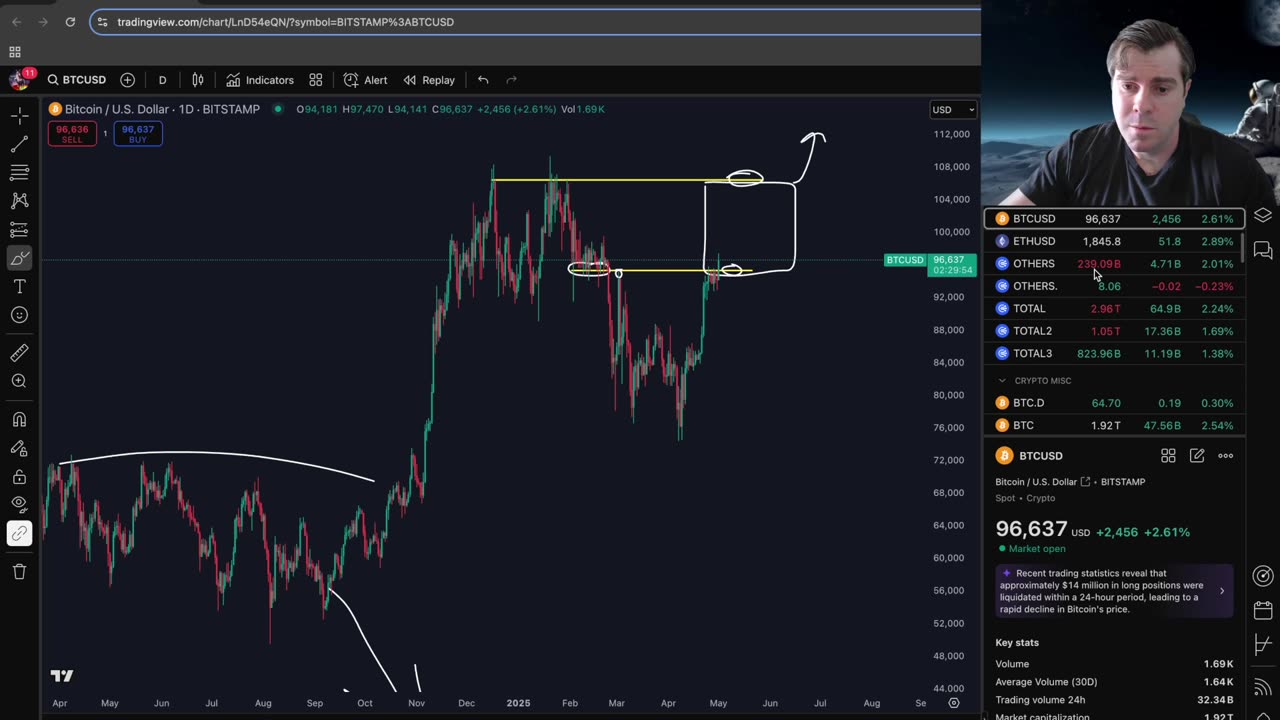Open the BTCUSD symbol search
This screenshot has height=720, width=1280.
pos(77,80)
